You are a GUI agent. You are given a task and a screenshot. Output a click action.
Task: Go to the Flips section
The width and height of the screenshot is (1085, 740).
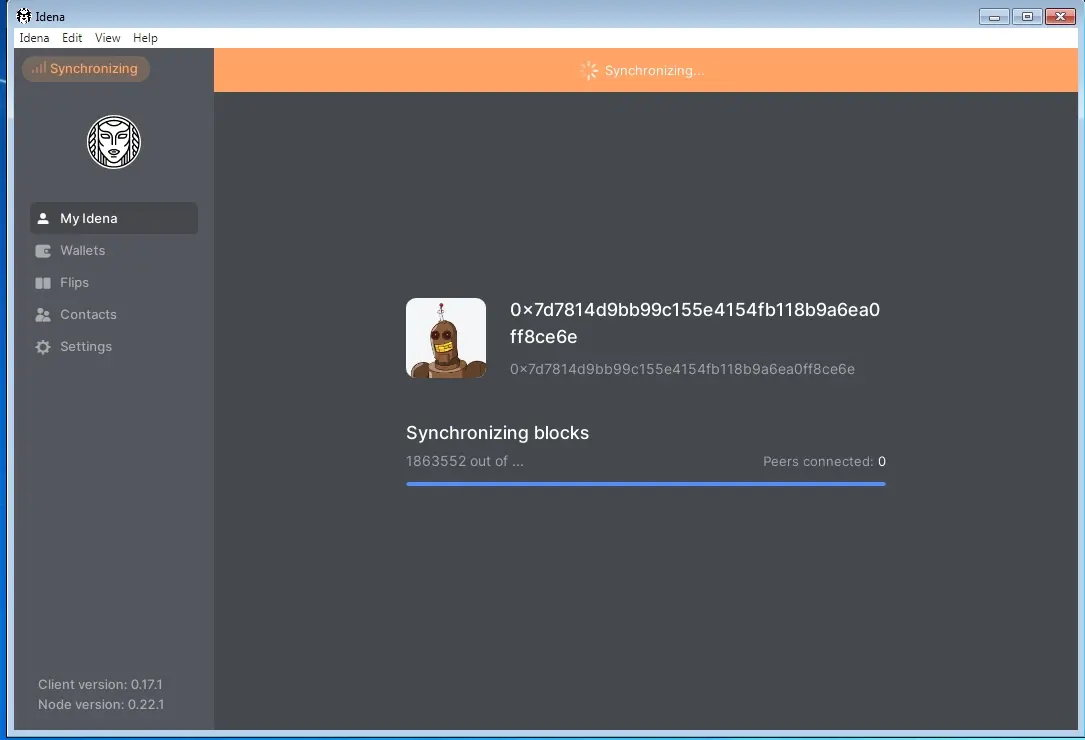coord(113,282)
